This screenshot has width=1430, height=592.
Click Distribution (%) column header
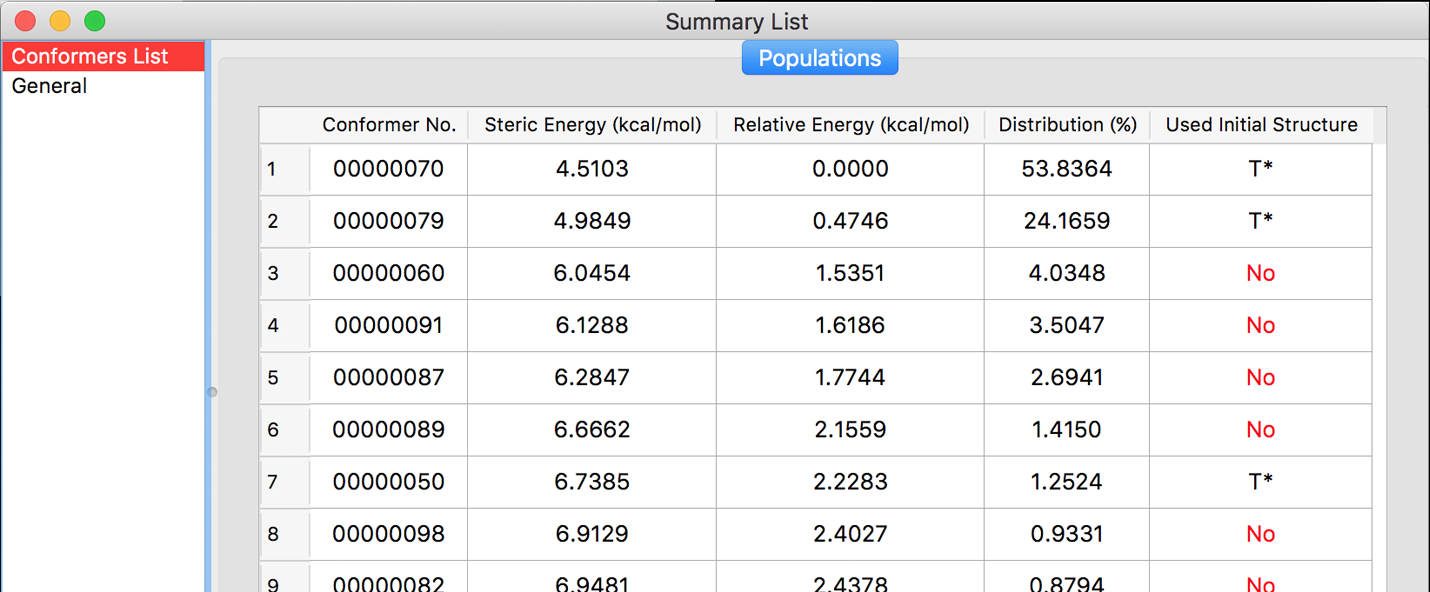point(1067,125)
